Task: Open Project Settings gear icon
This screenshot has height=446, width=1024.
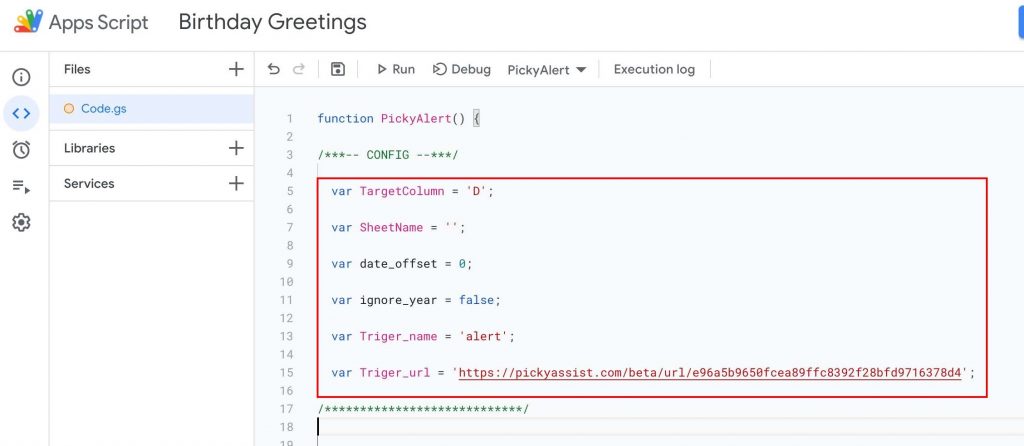Action: (x=22, y=223)
